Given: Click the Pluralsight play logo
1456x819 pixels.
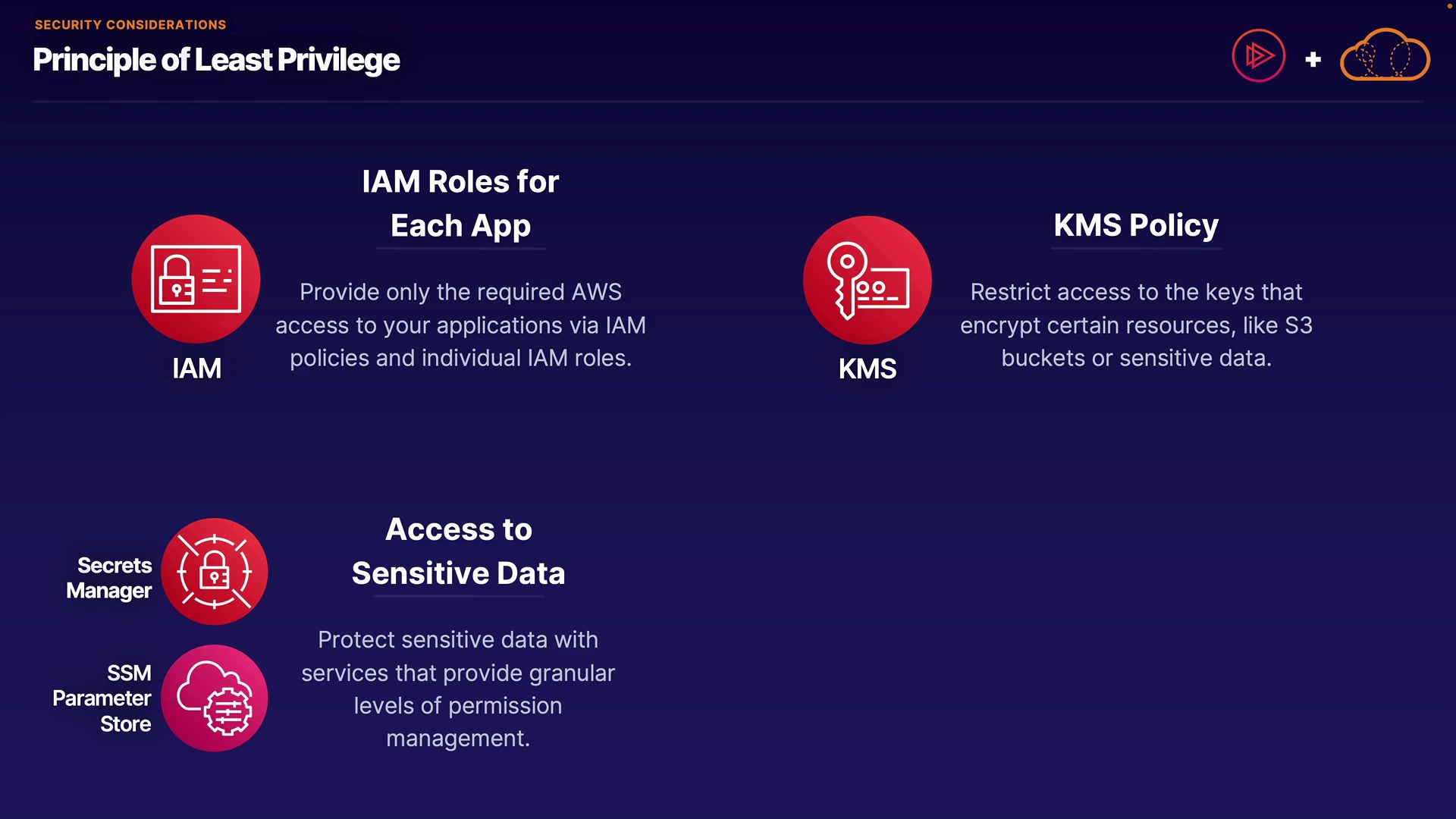Looking at the screenshot, I should coord(1258,55).
